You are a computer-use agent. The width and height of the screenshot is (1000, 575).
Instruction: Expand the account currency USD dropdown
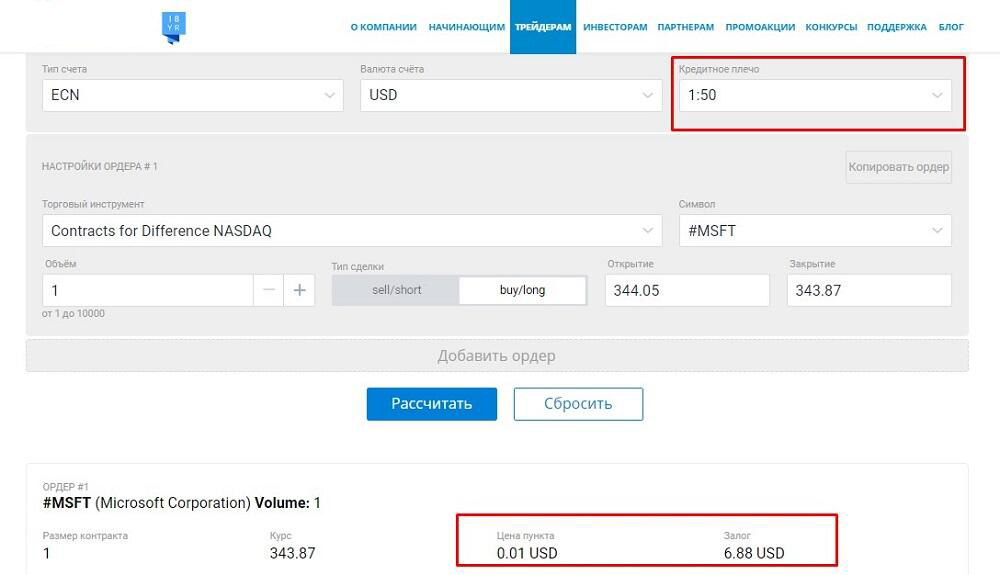511,95
